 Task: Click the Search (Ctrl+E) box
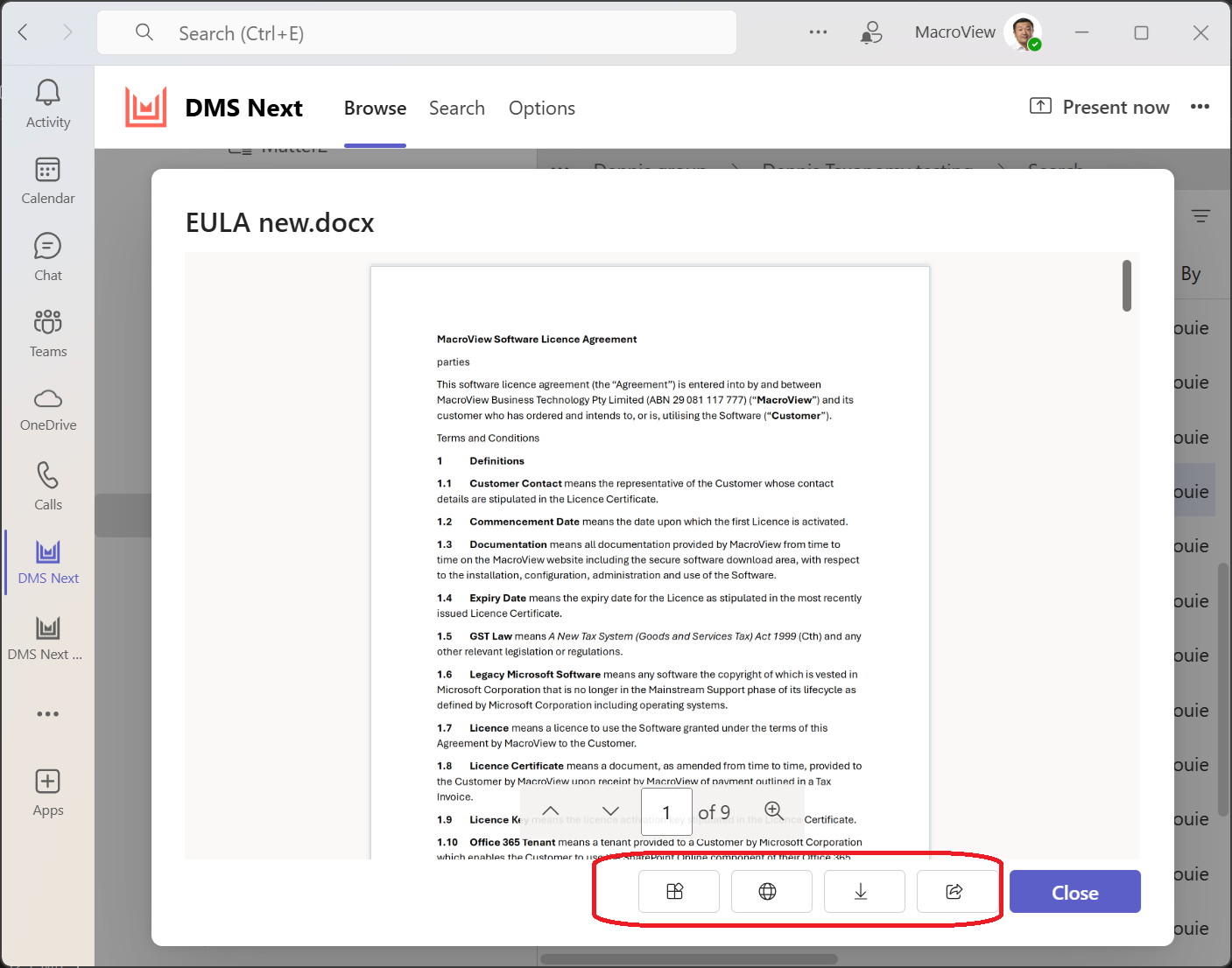point(417,33)
